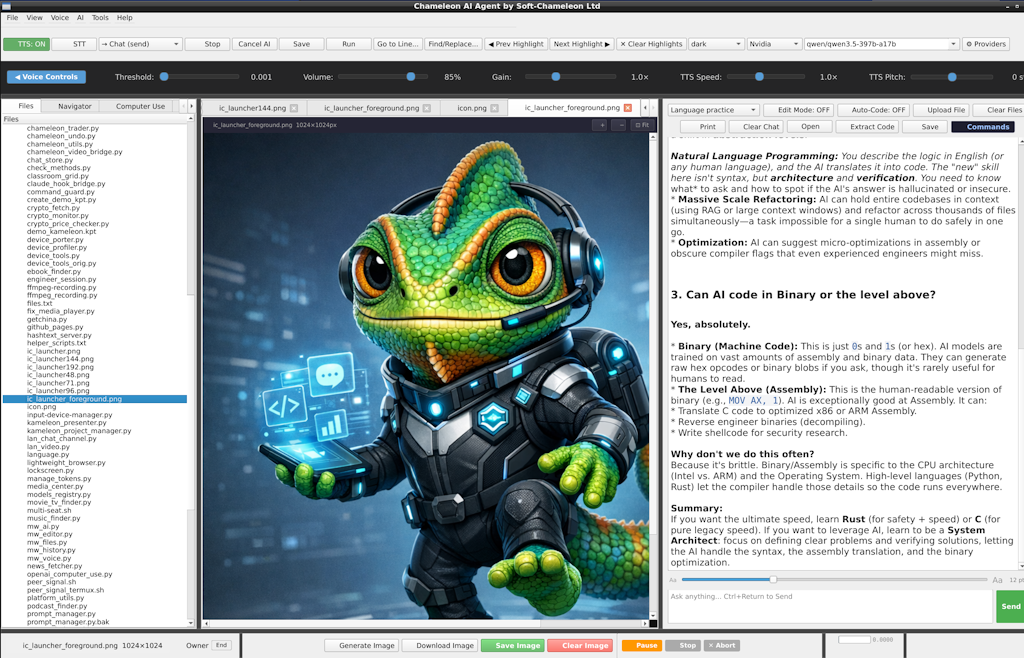
Task: Switch to ic_launcher144.png editor tab
Action: (x=252, y=108)
